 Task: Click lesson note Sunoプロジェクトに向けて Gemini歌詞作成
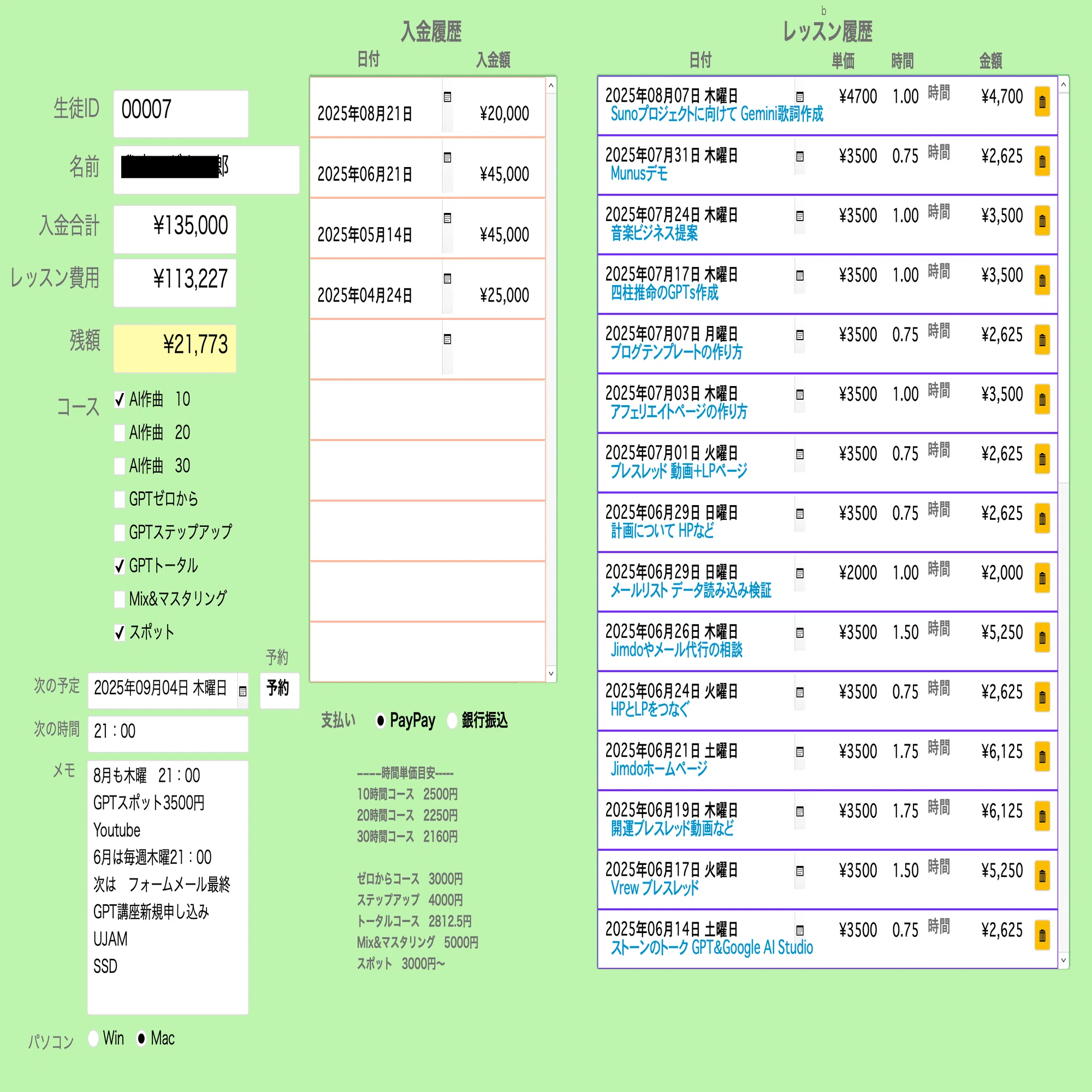click(x=717, y=114)
